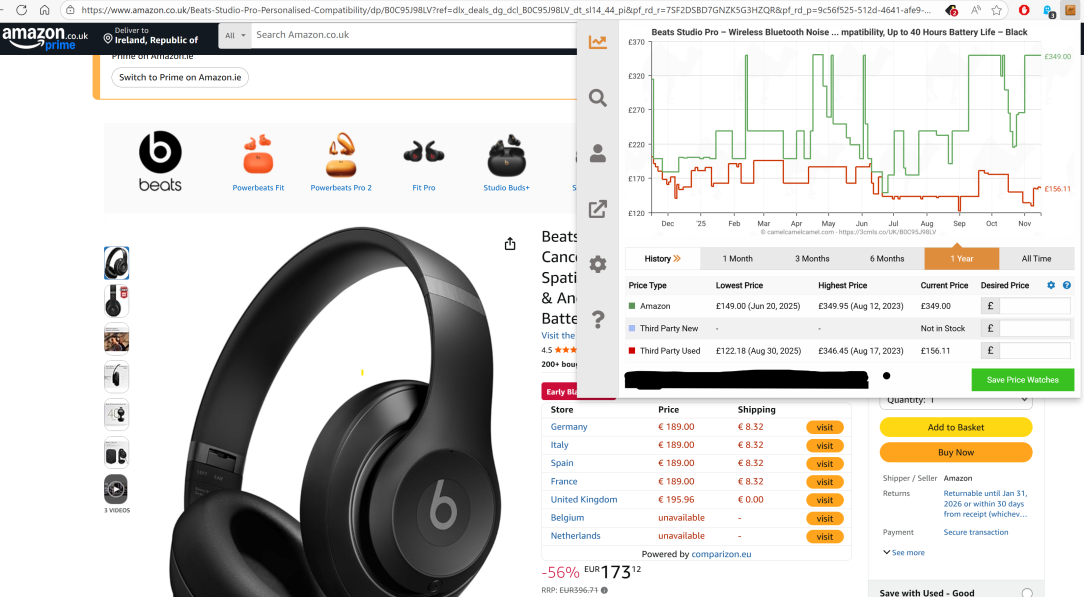
Task: View site information padlock icon in address bar
Action: click(70, 10)
